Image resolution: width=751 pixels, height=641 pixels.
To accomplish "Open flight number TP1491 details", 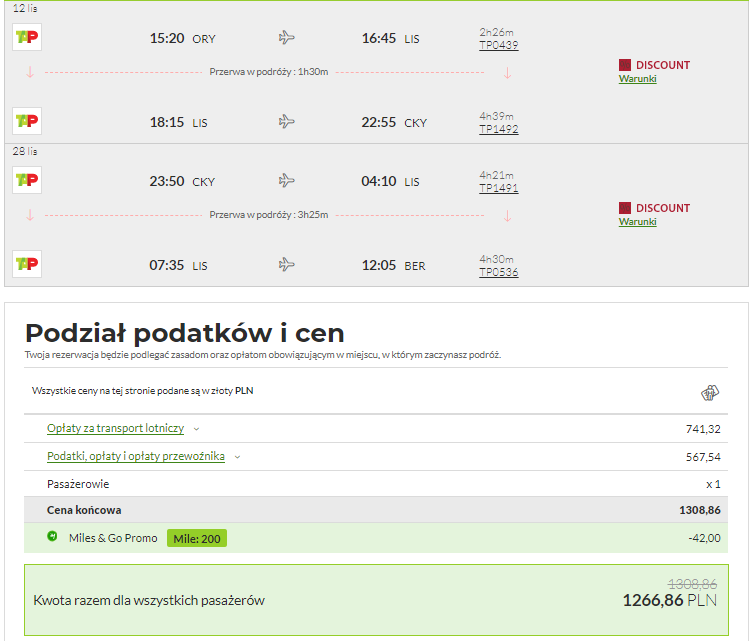I will 499,188.
